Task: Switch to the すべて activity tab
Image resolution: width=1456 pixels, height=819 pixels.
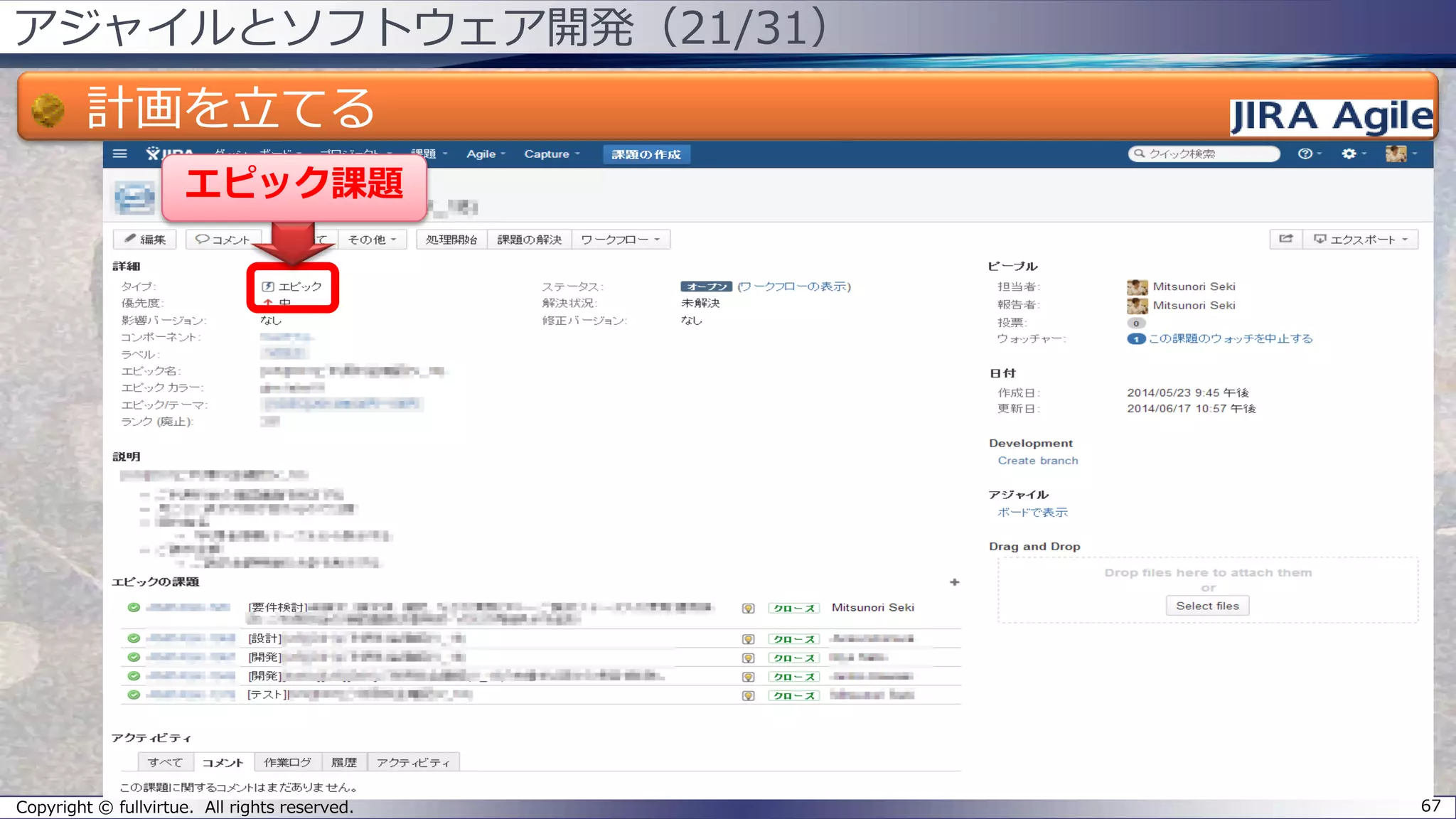Action: pos(165,762)
